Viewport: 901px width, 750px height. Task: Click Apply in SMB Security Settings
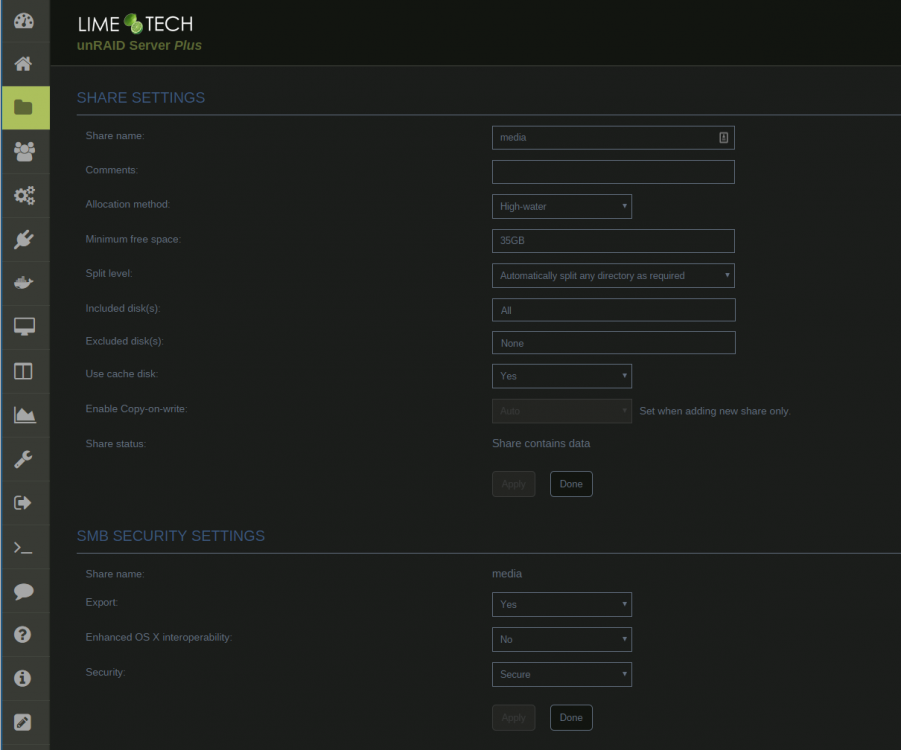click(x=513, y=717)
